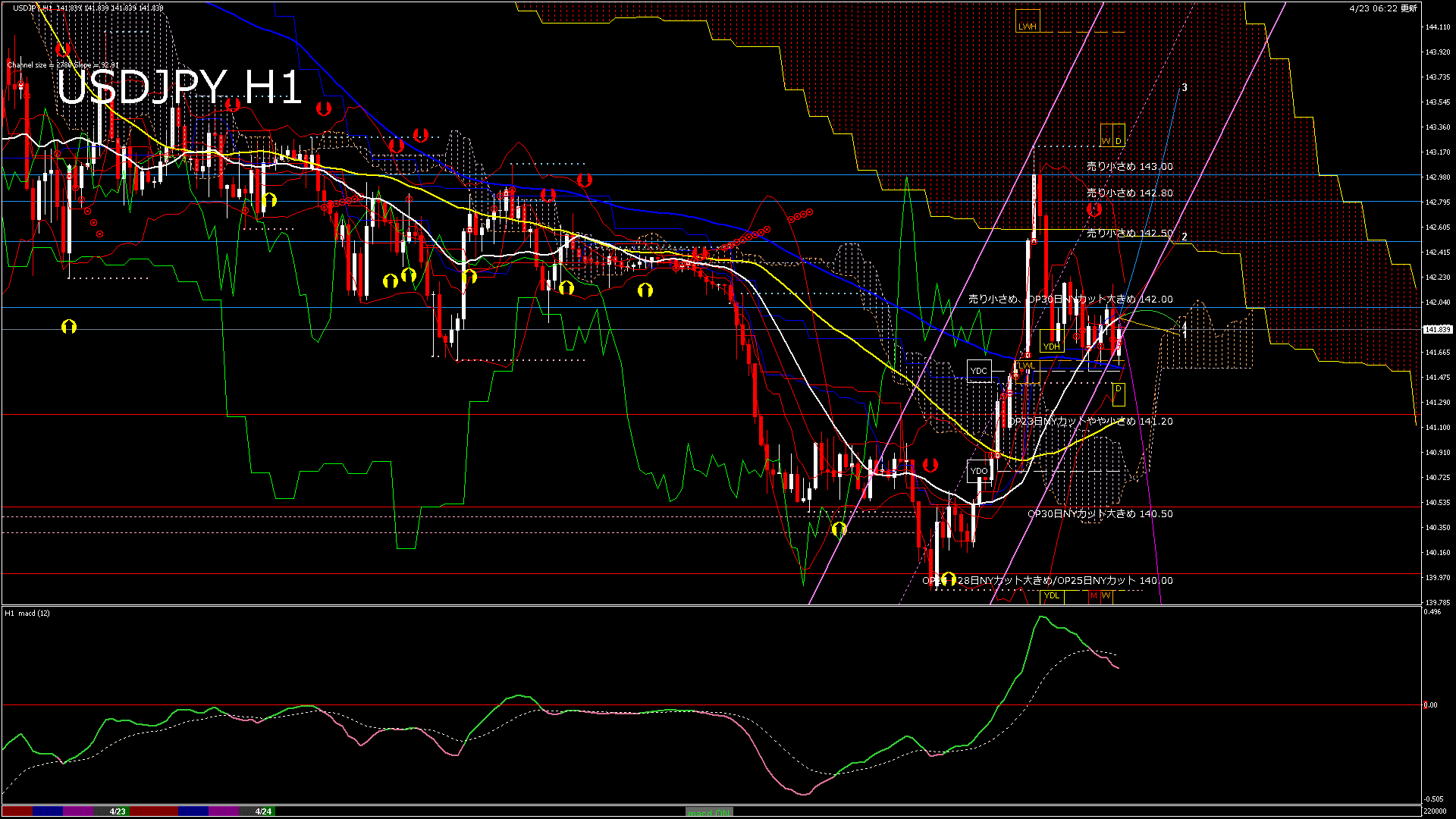Click the 4/23 06:22 更新 timestamp

1383,8
